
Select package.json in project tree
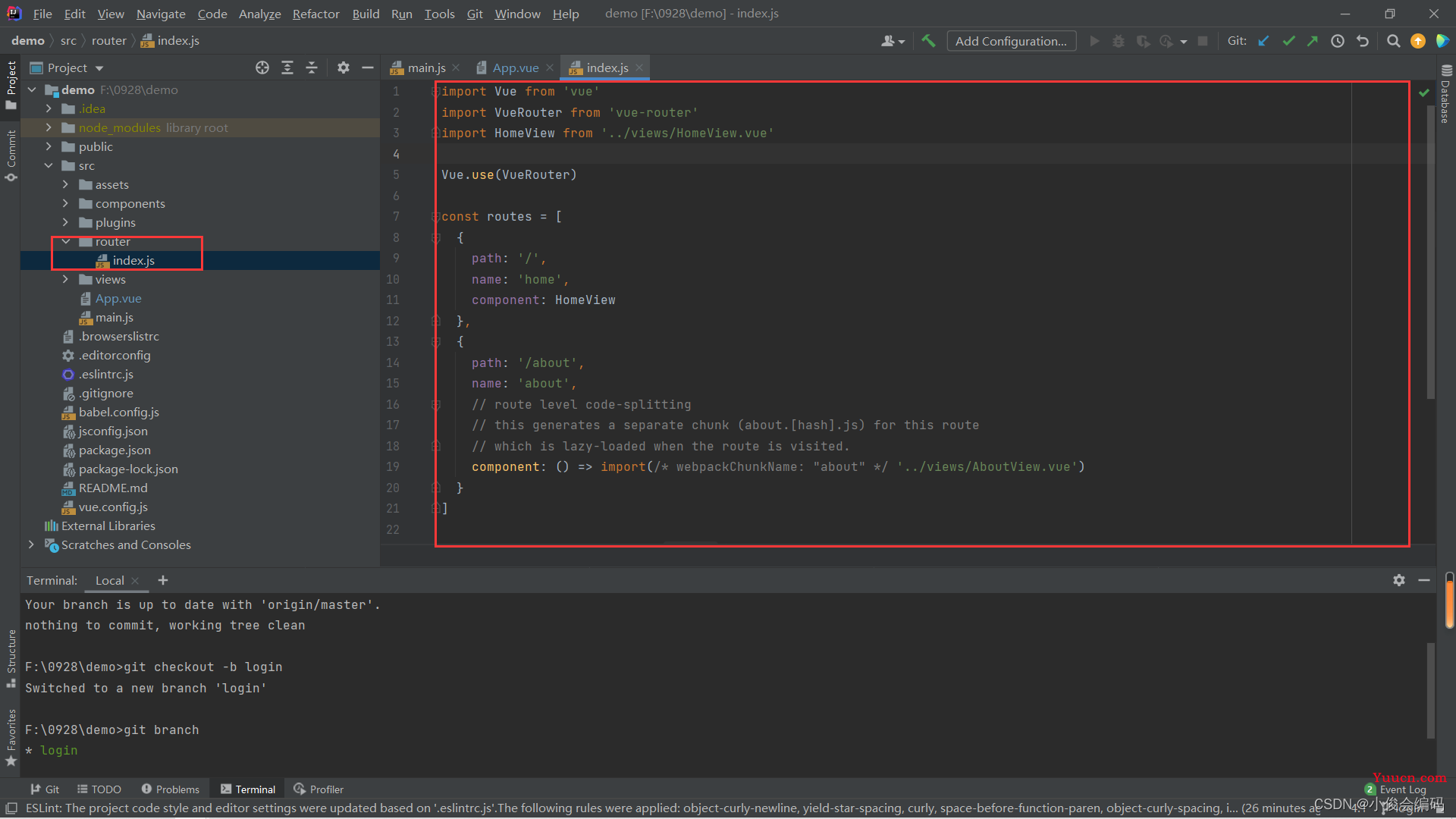(x=115, y=450)
